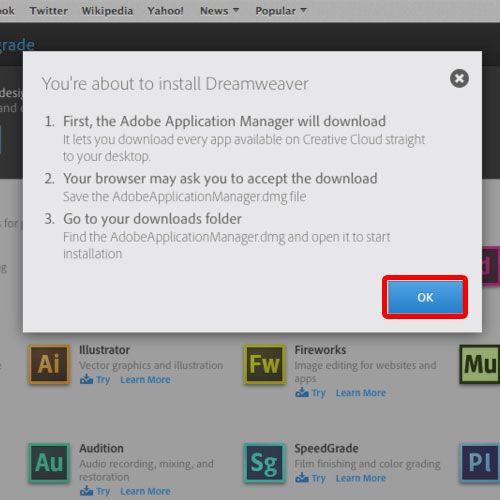The image size is (500, 500).
Task: Close the install Dreamweaver dialog
Action: 459,79
